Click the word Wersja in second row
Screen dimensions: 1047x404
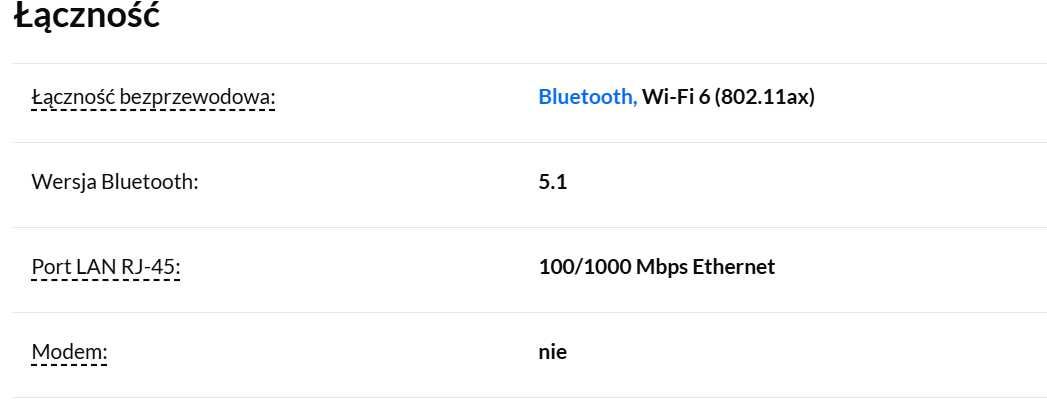64,182
